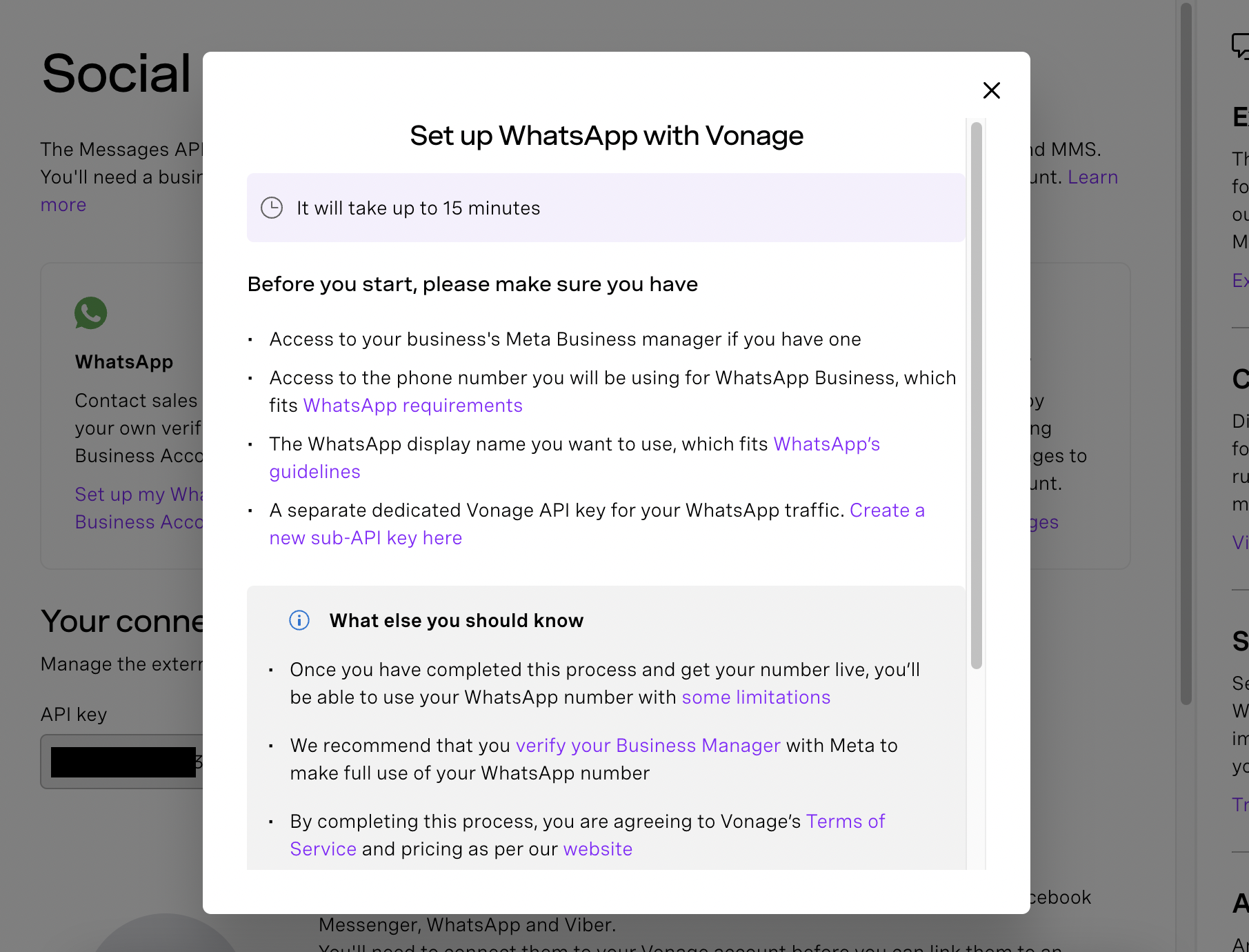Click the chat bubble icon in the top-right corner

pyautogui.click(x=1240, y=46)
